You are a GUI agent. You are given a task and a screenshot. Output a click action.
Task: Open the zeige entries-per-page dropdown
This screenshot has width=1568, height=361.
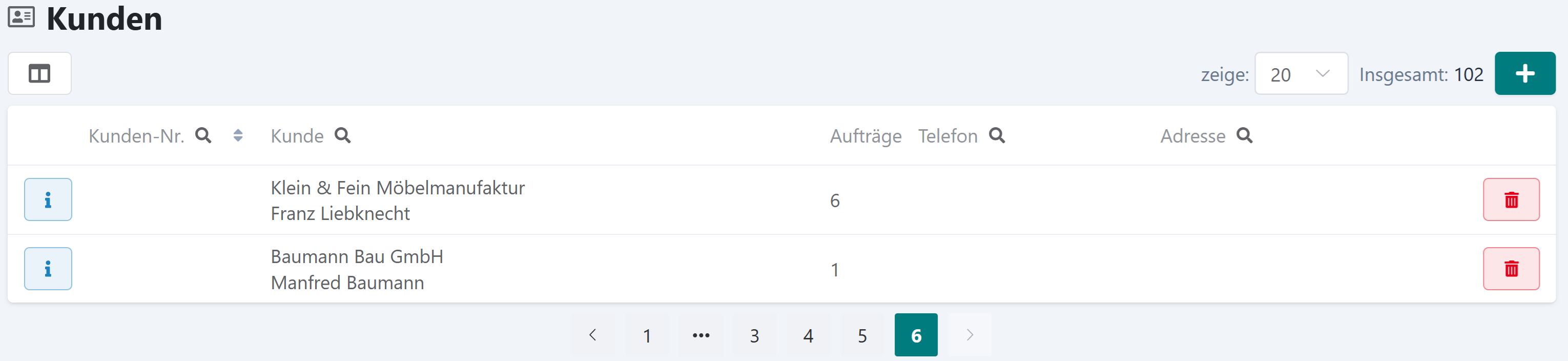(1301, 74)
